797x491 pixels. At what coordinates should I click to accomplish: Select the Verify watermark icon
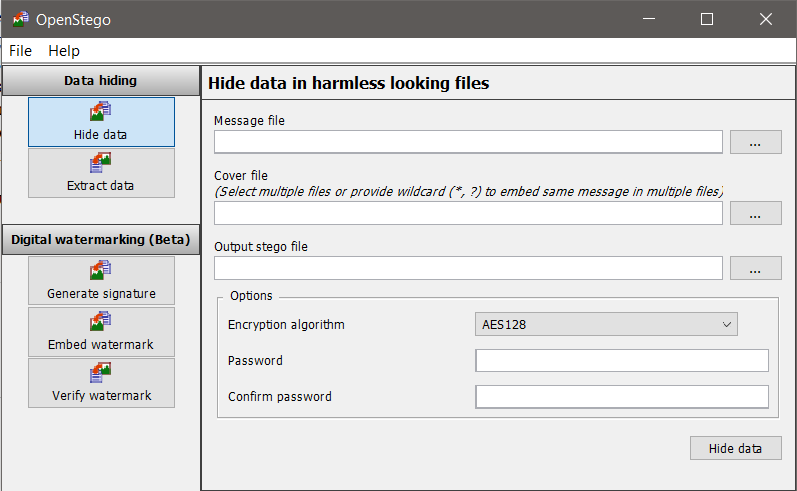coord(100,373)
